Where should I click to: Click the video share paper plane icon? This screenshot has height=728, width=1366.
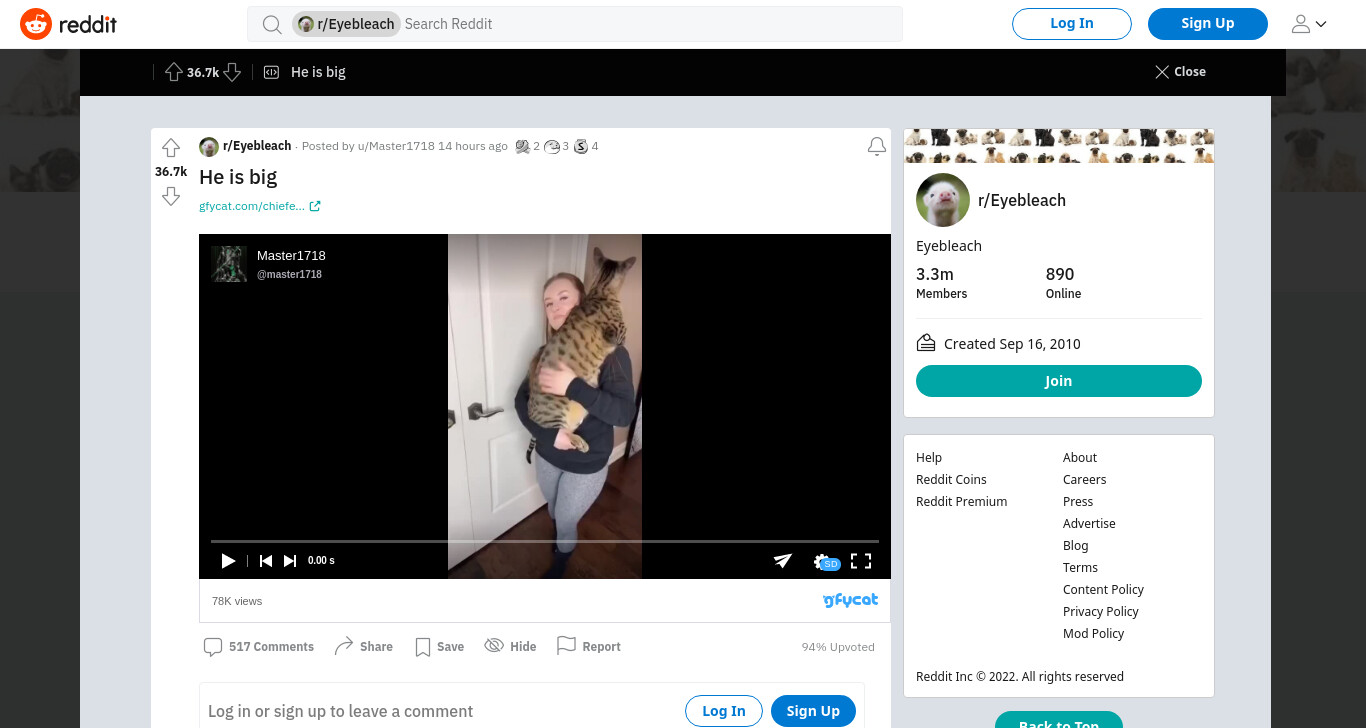click(x=783, y=561)
